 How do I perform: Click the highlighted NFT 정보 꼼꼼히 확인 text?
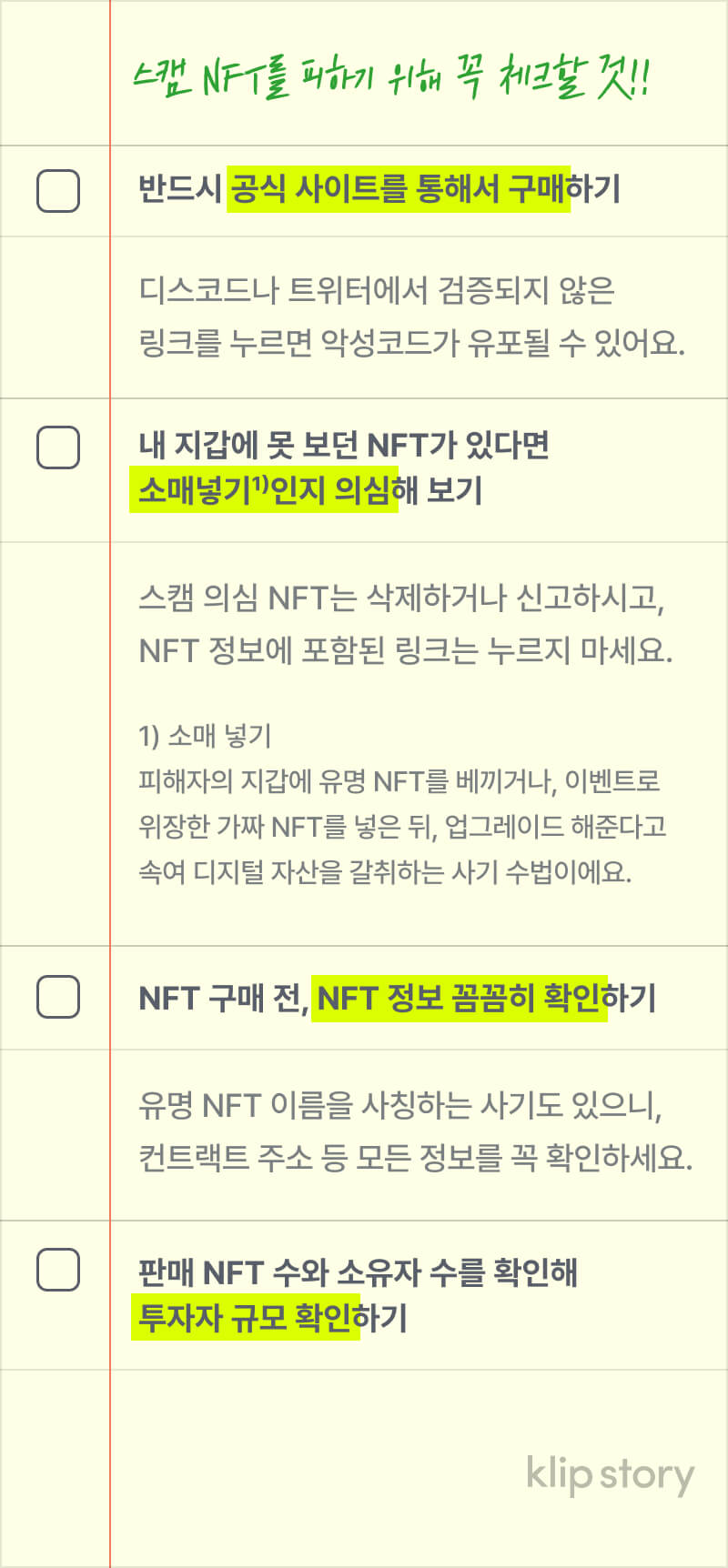tap(460, 998)
